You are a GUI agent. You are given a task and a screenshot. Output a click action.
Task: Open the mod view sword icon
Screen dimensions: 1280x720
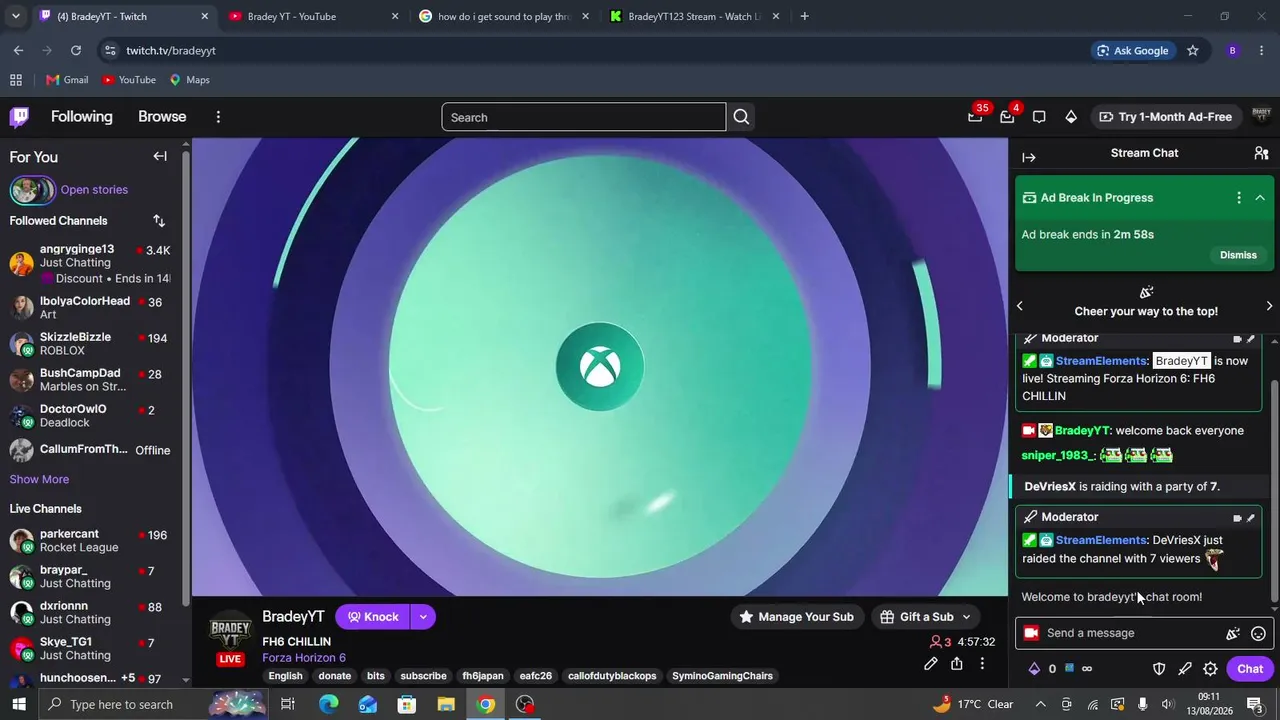(1185, 669)
